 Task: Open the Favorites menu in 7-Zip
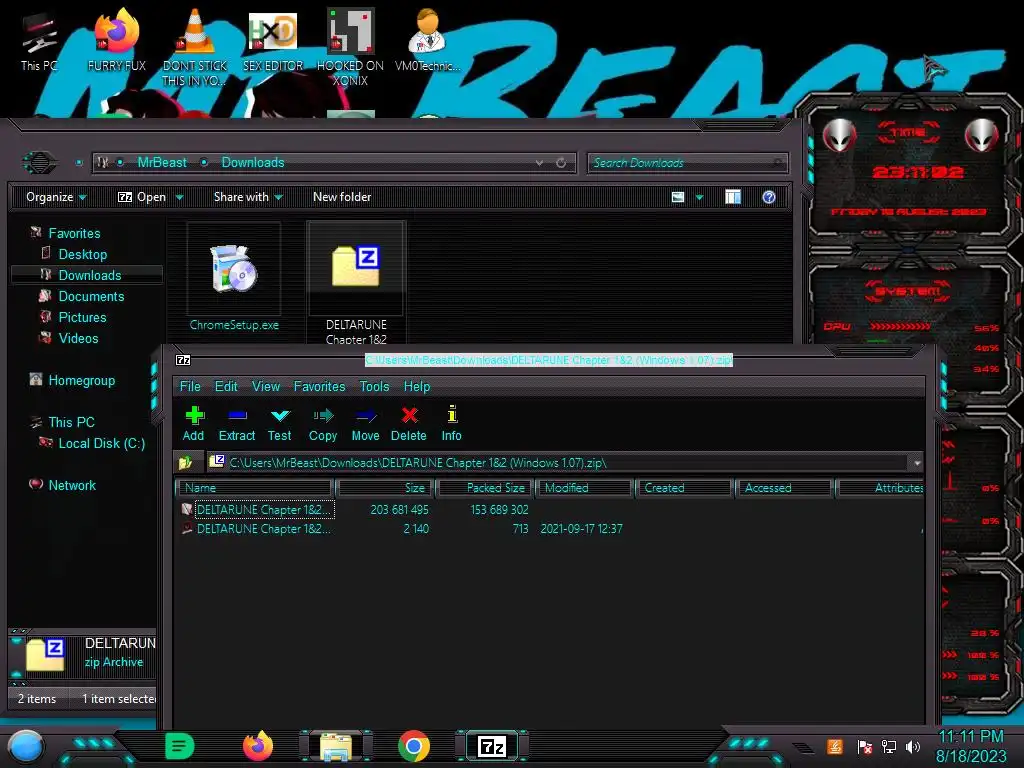click(319, 387)
